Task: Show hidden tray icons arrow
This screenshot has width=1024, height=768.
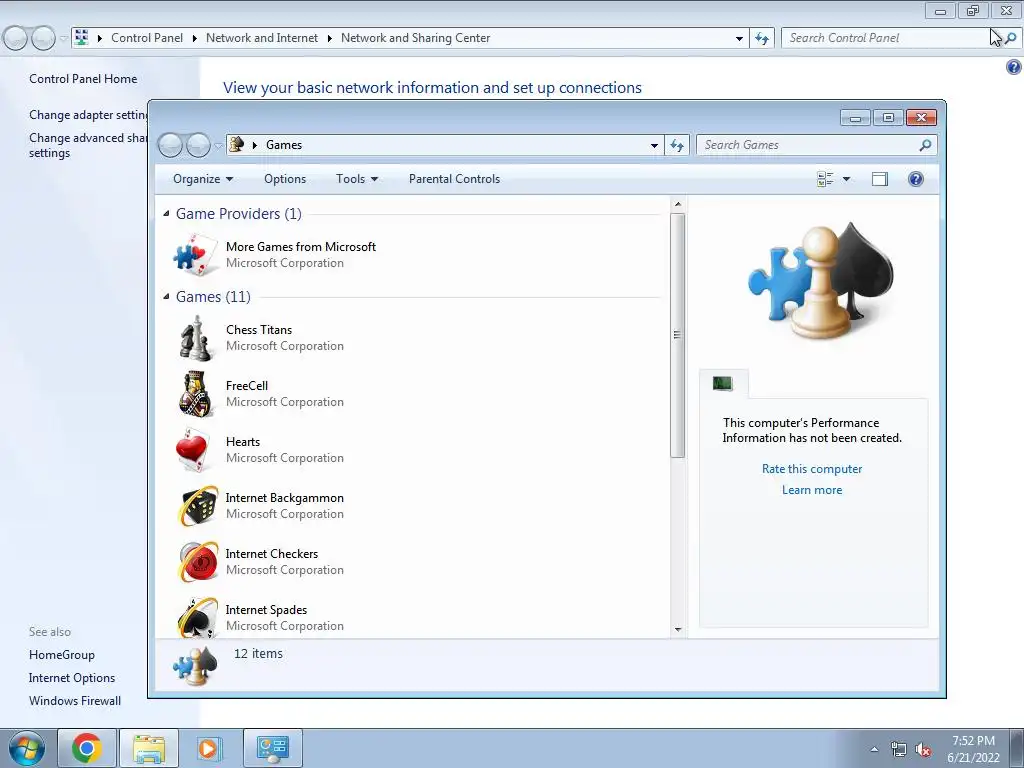Action: point(874,749)
